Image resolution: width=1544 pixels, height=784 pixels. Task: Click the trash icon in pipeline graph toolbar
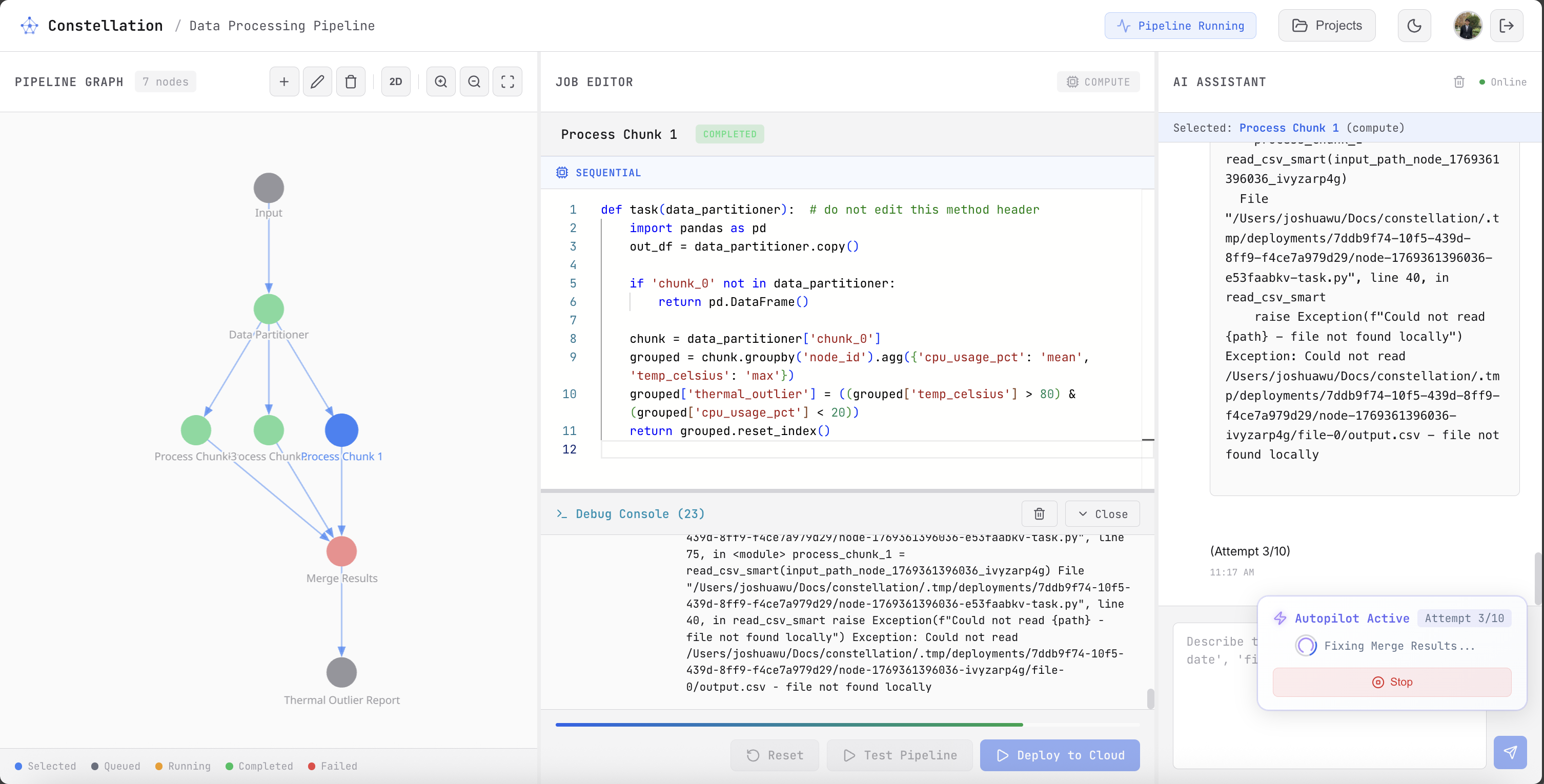point(351,81)
